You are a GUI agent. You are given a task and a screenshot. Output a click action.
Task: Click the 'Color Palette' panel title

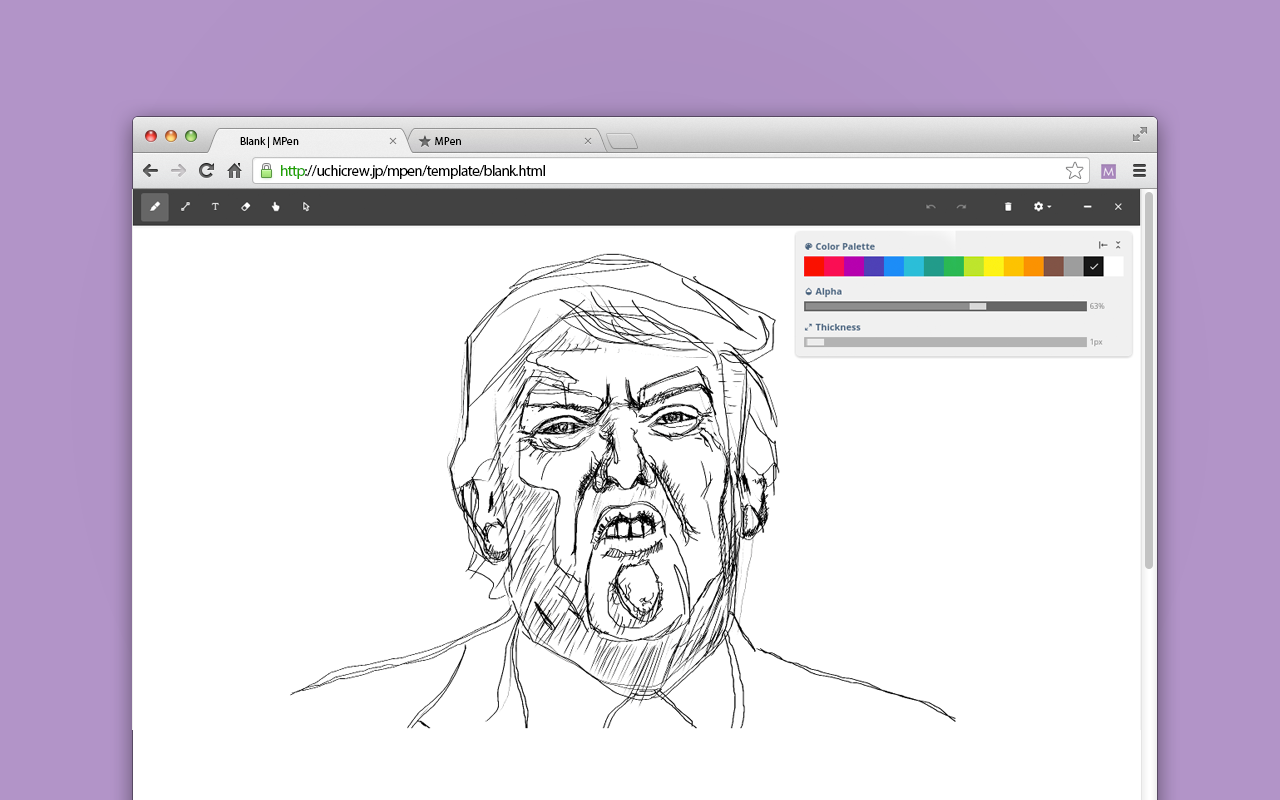845,246
